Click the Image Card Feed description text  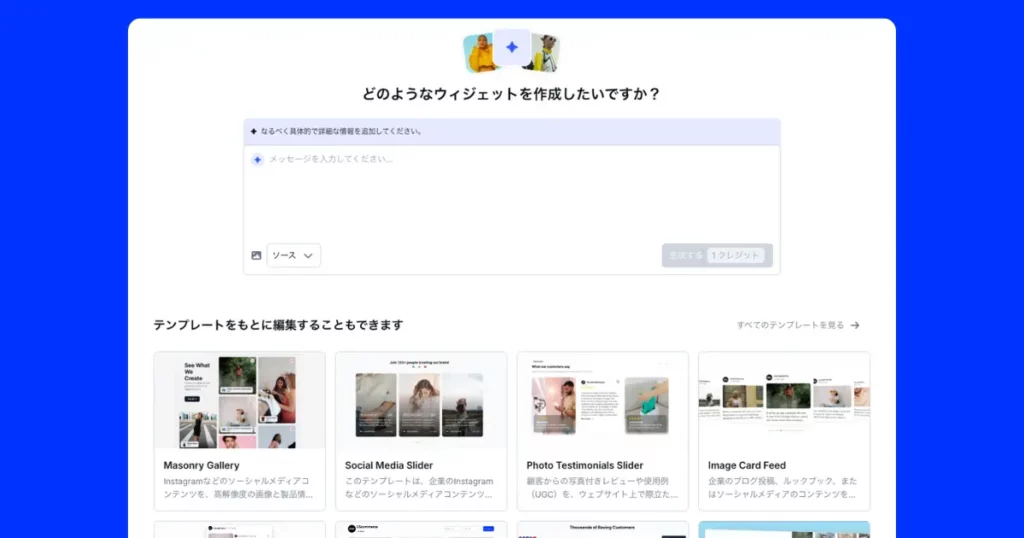(782, 488)
